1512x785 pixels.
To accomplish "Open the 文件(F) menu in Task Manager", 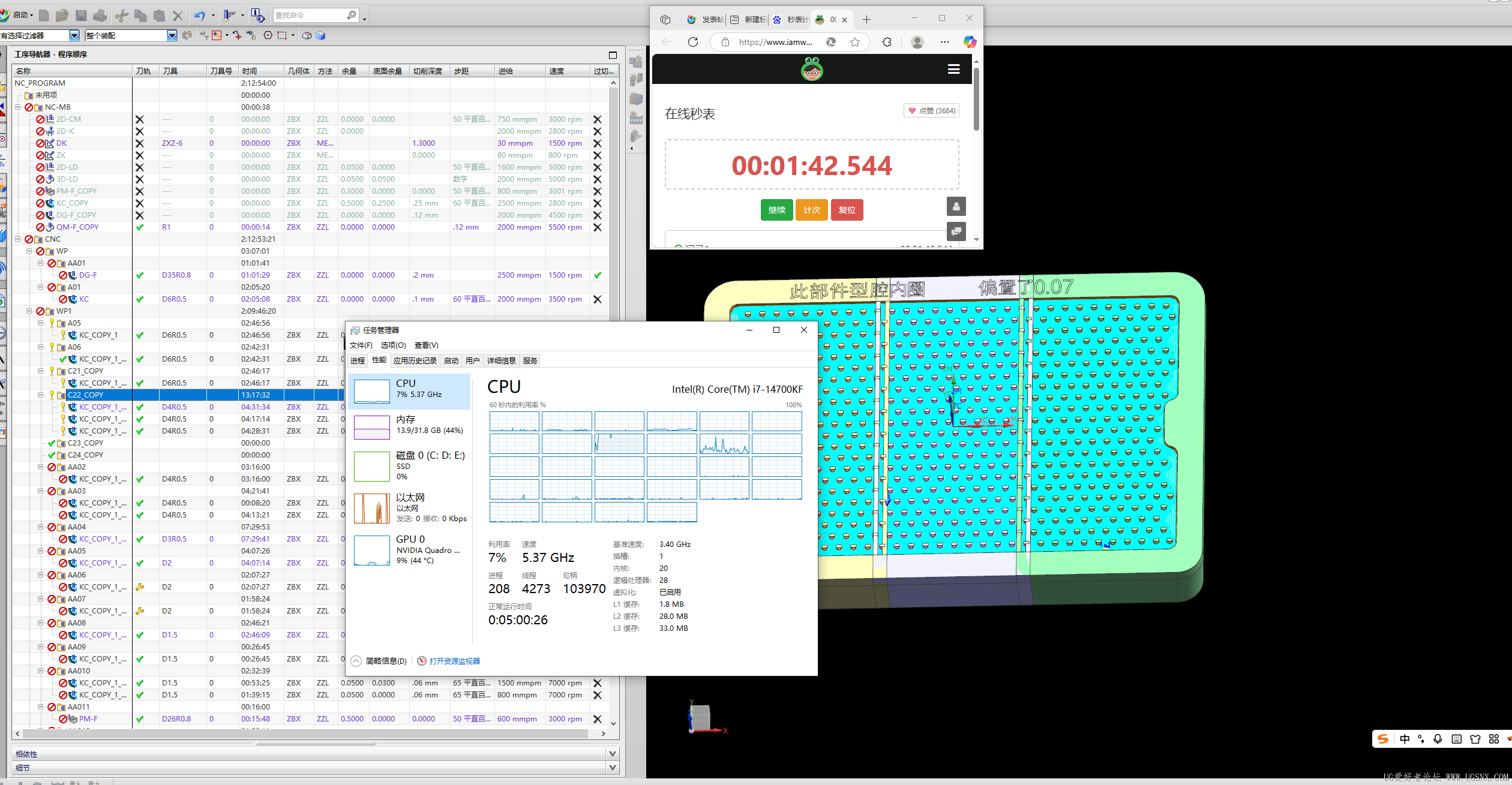I will click(x=361, y=345).
